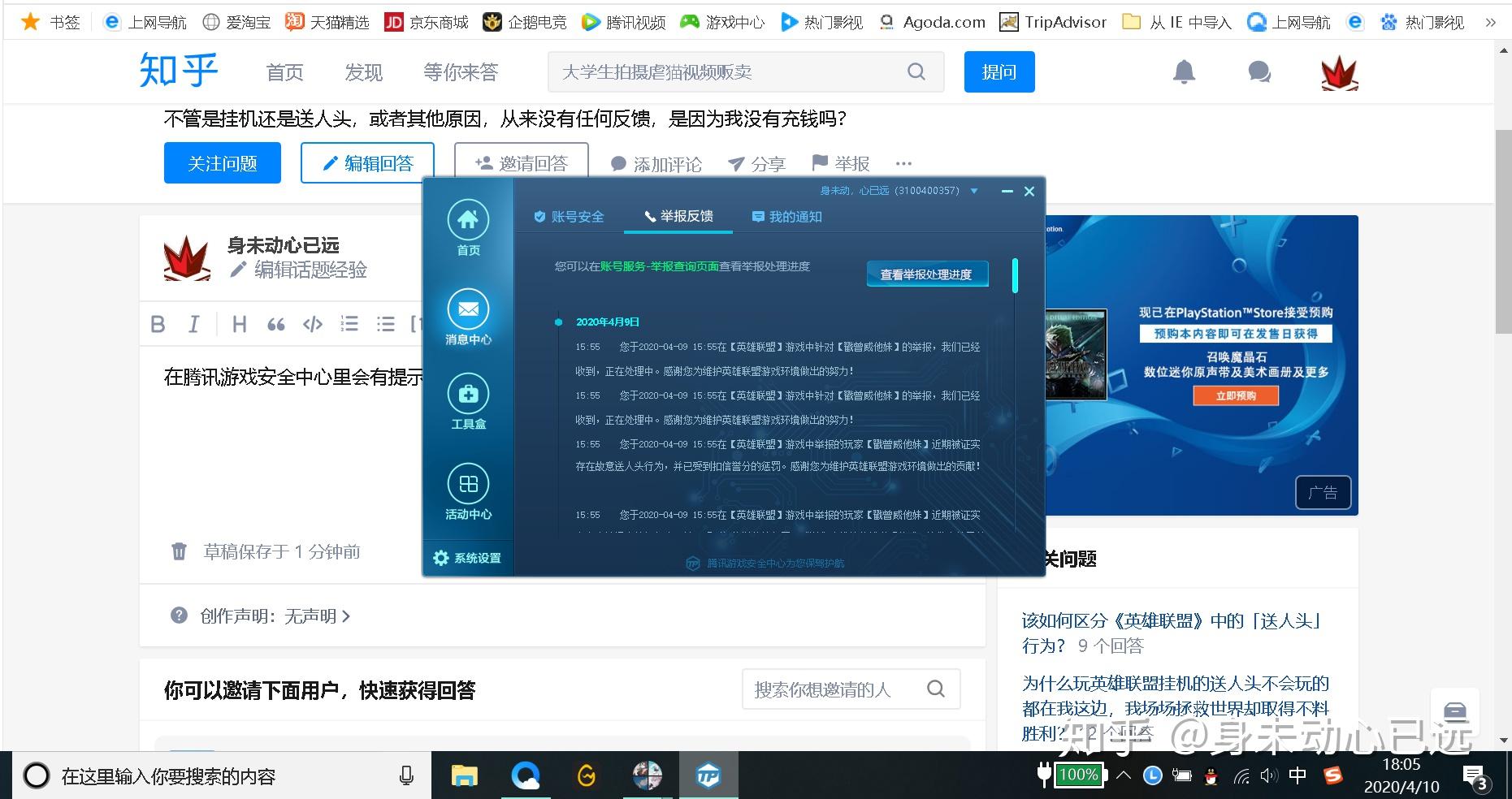Click the Zhihu notification bell
Viewport: 1512px width, 799px height.
tap(1184, 71)
